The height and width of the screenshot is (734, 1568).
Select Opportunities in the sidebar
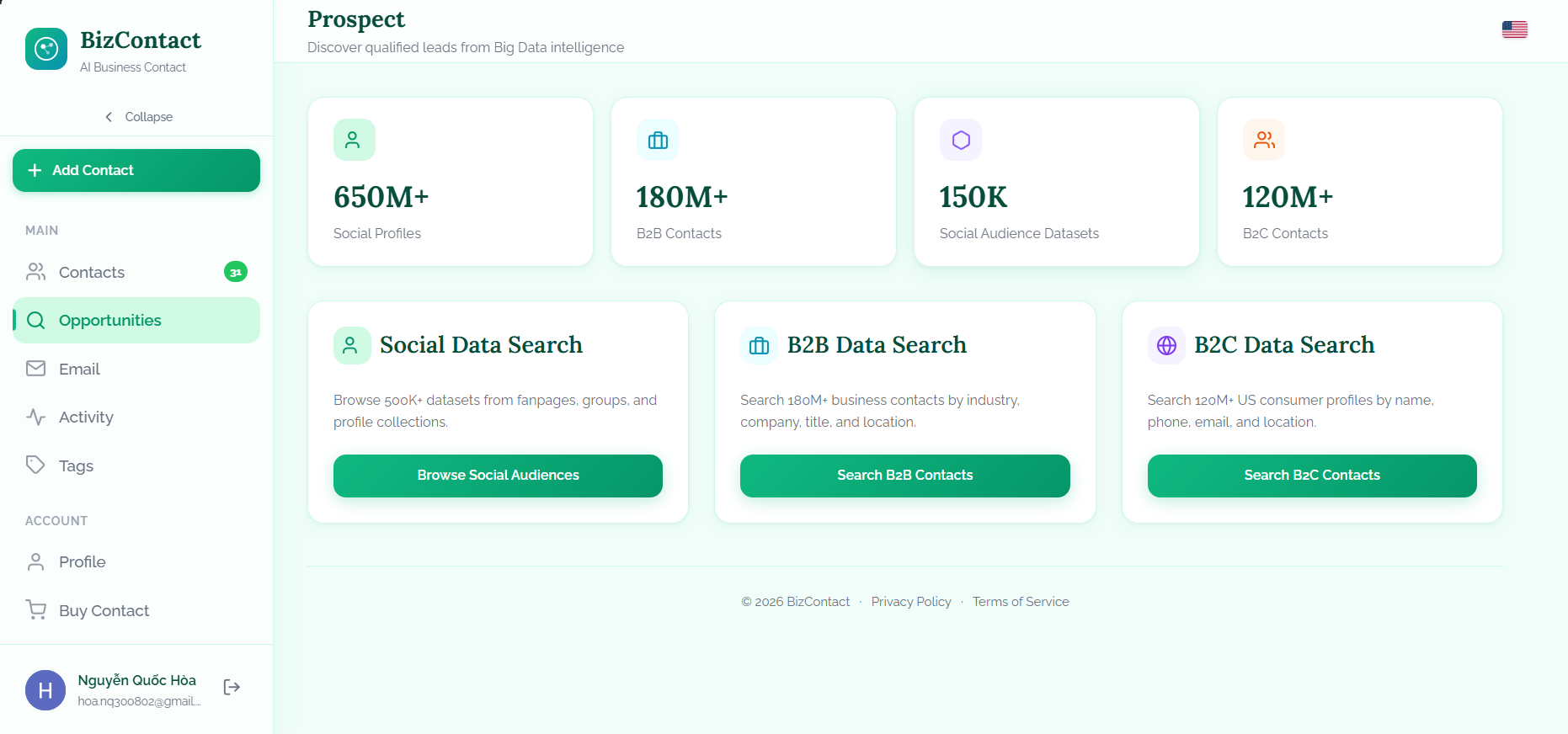136,320
